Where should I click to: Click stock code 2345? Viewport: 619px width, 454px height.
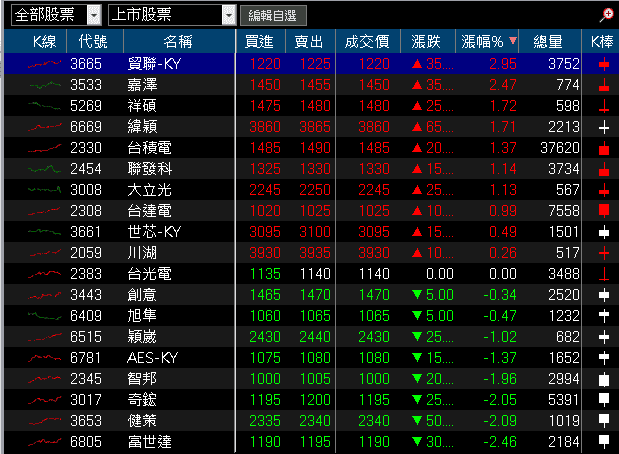point(86,379)
